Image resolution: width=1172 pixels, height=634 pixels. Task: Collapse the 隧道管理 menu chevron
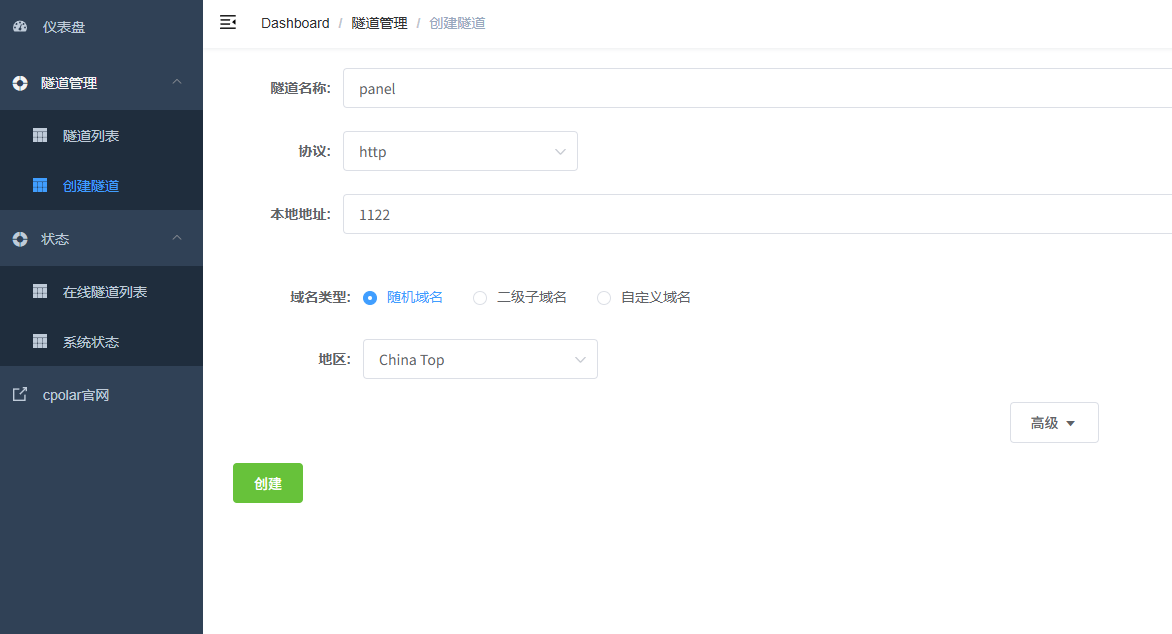pyautogui.click(x=177, y=83)
